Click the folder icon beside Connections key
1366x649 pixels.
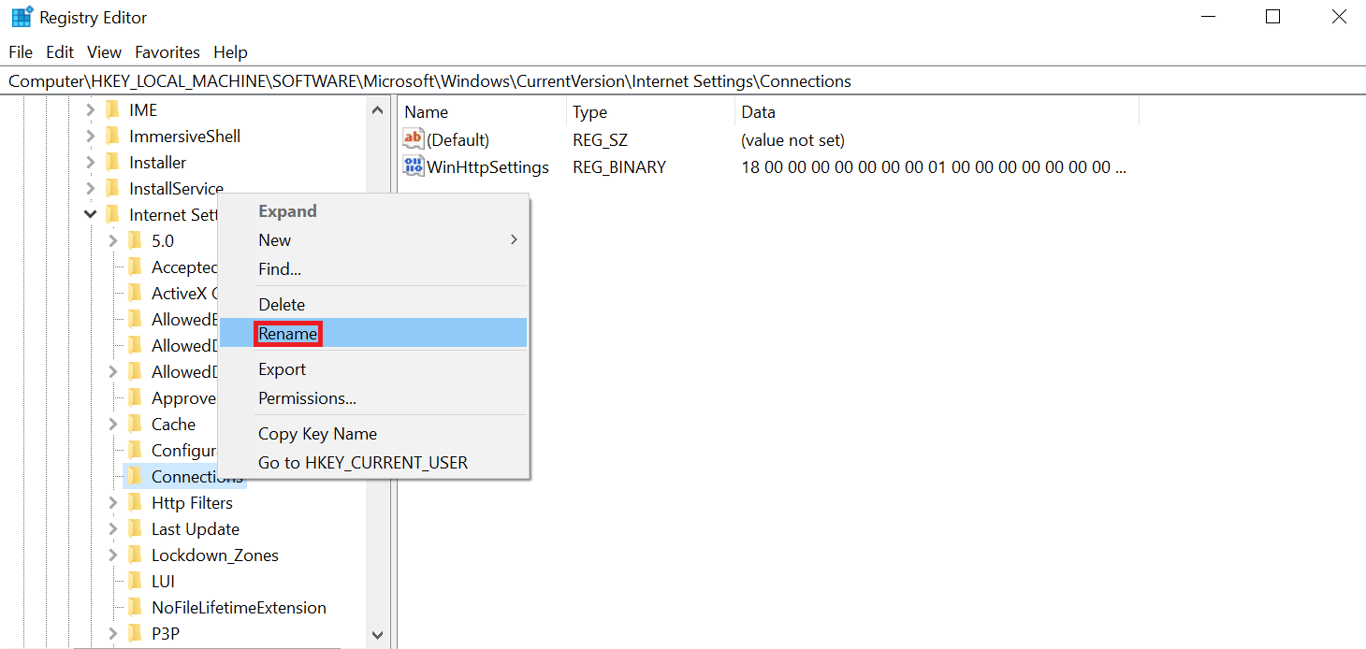coord(137,476)
